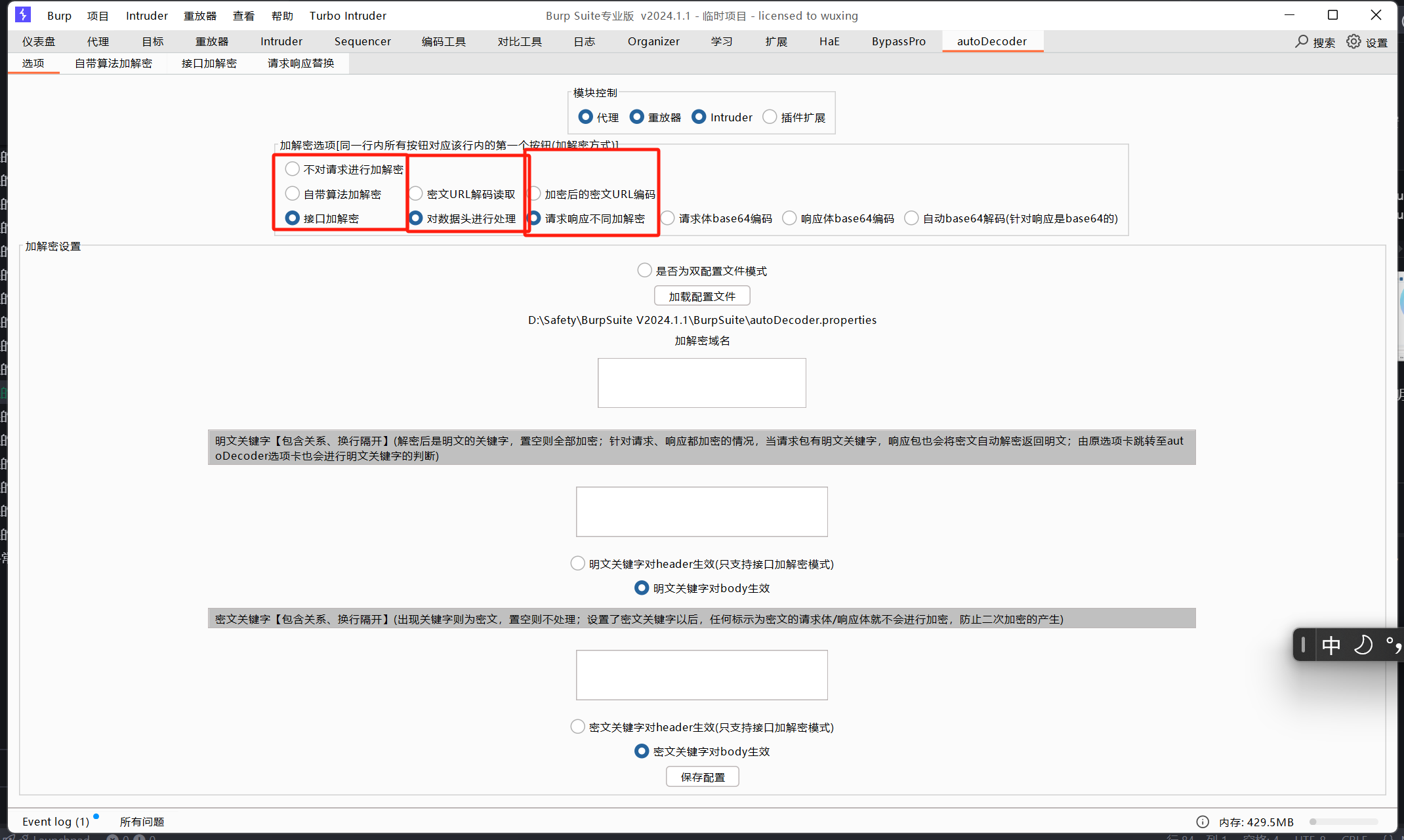The width and height of the screenshot is (1404, 840).
Task: Switch to the 扩展 tab
Action: tap(776, 41)
